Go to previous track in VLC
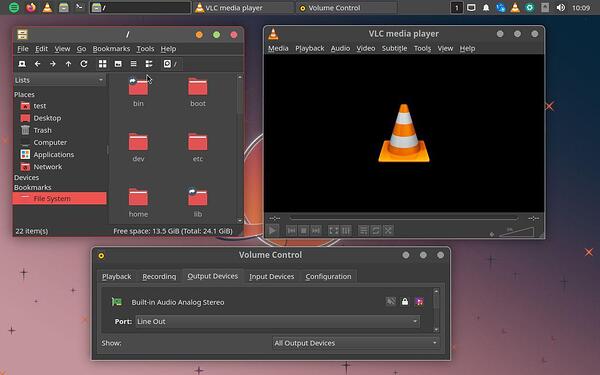Image resolution: width=600 pixels, height=375 pixels. (x=292, y=230)
